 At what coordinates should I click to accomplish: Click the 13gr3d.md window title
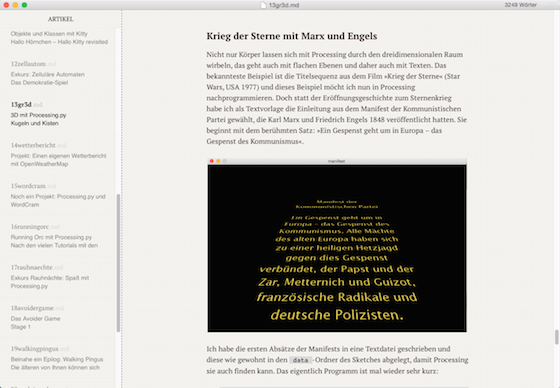pos(284,5)
